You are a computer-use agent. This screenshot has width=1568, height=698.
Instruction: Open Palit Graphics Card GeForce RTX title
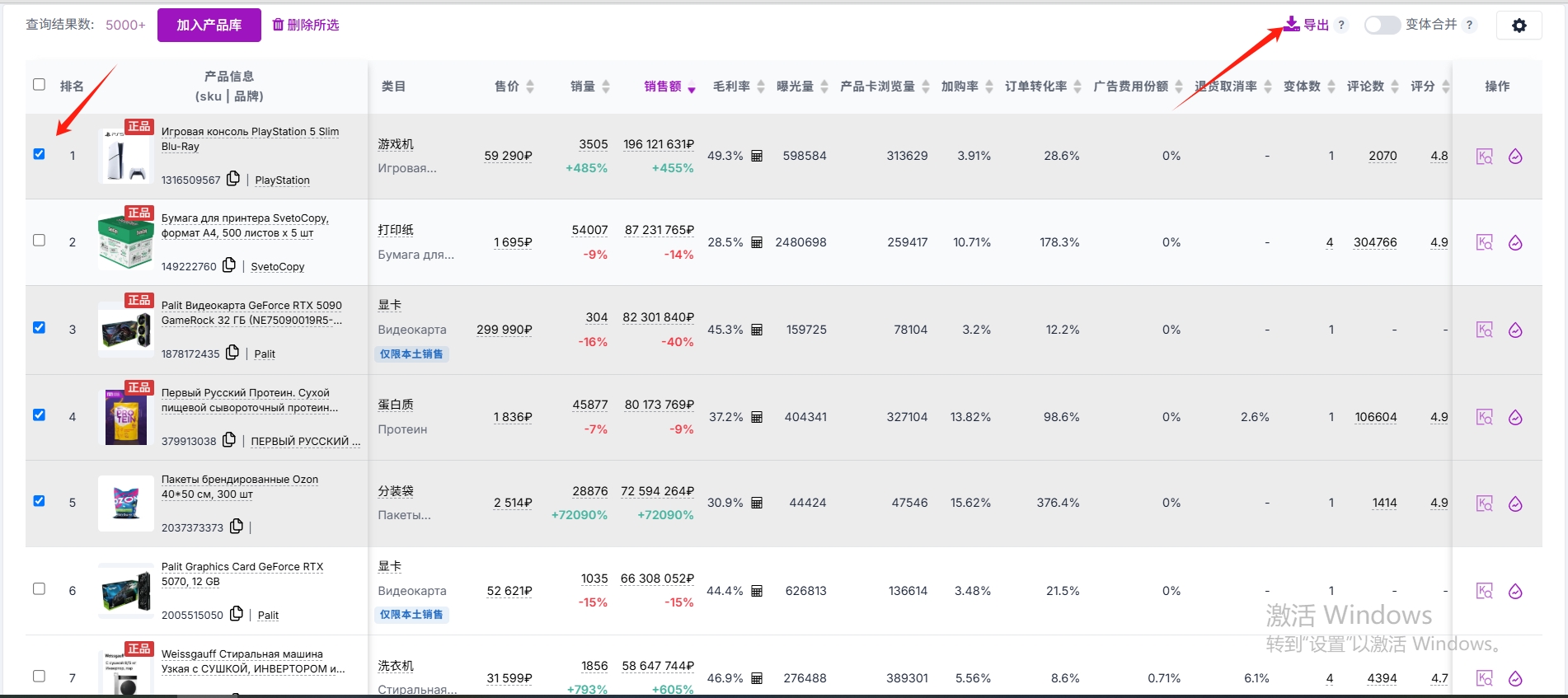pos(242,574)
